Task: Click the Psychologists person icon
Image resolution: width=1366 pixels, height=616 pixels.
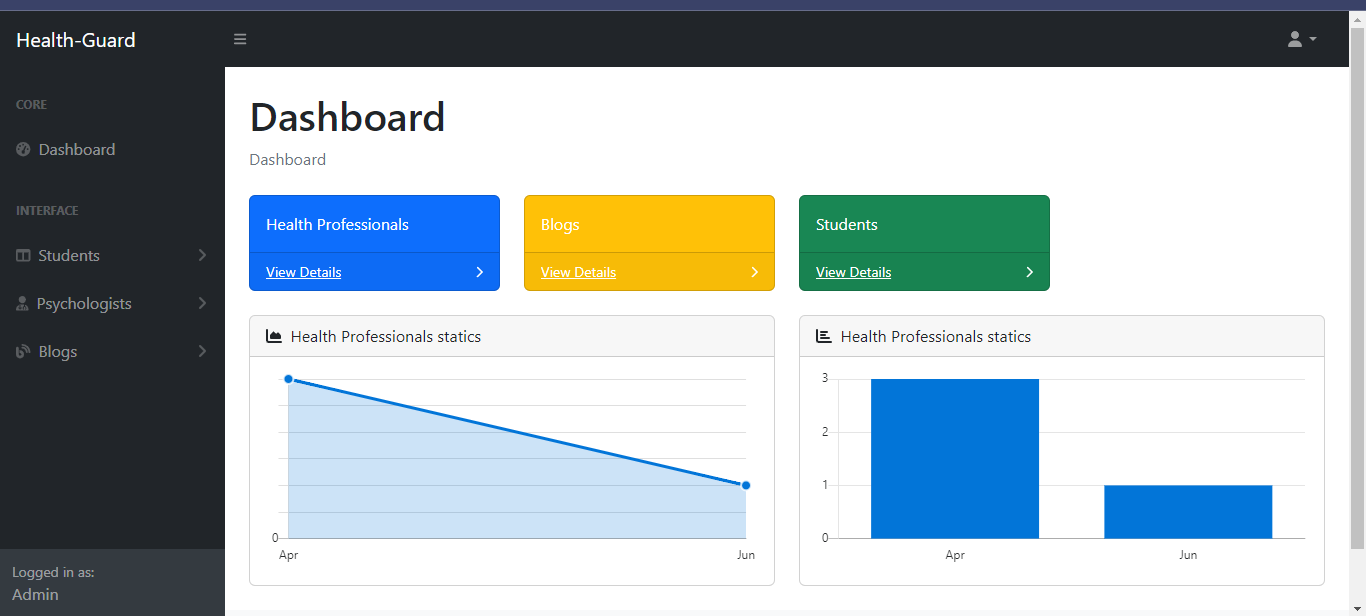Action: click(23, 304)
